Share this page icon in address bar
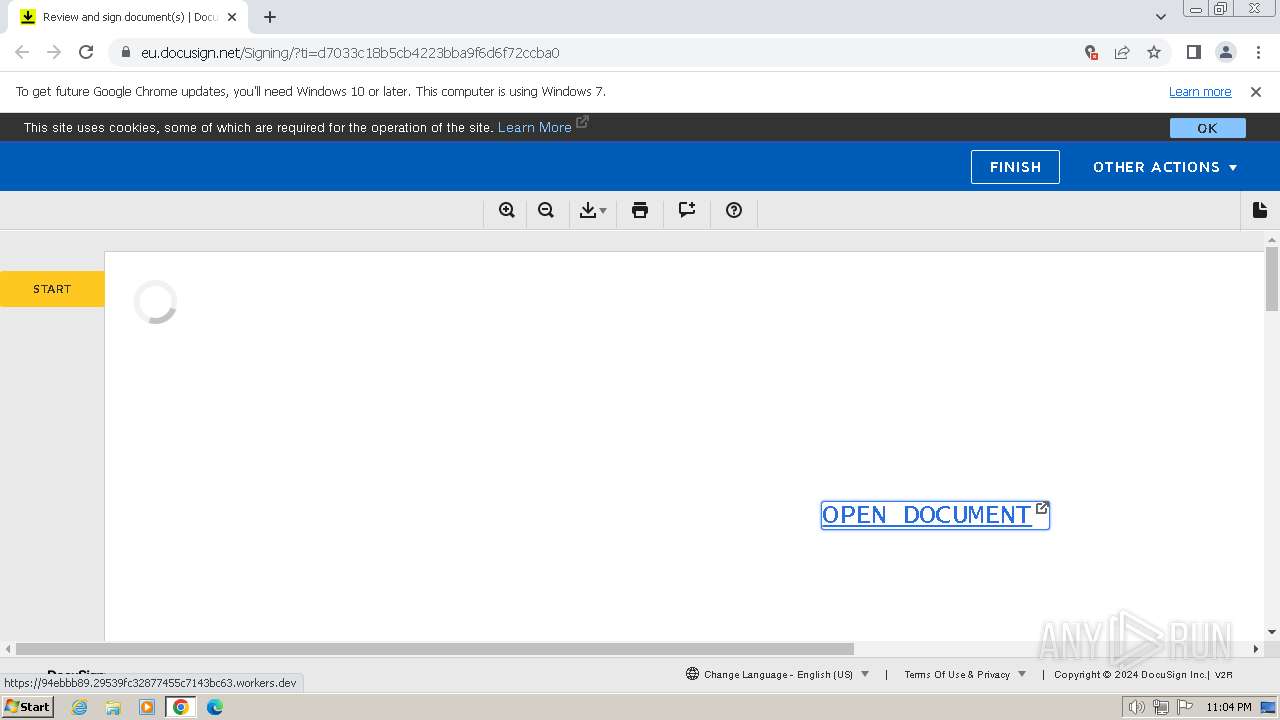This screenshot has width=1280, height=720. (x=1122, y=52)
